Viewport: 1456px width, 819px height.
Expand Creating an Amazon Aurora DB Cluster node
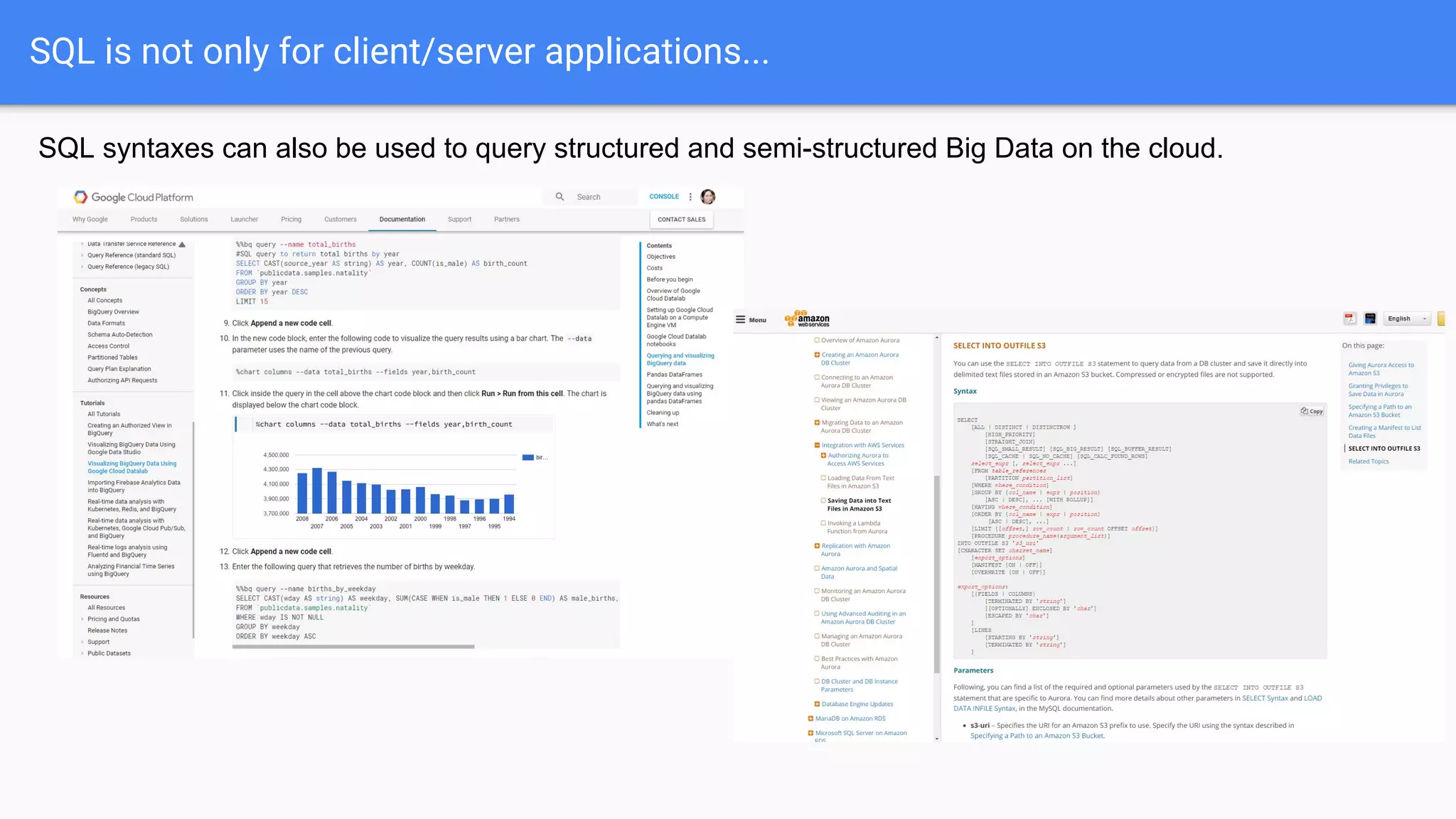point(817,355)
